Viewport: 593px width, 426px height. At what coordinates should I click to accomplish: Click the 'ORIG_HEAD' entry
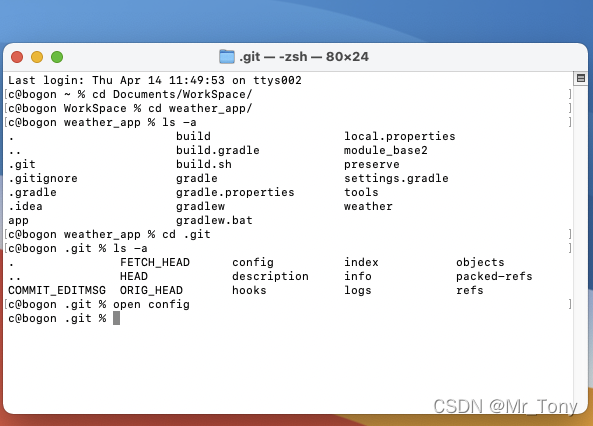(151, 290)
